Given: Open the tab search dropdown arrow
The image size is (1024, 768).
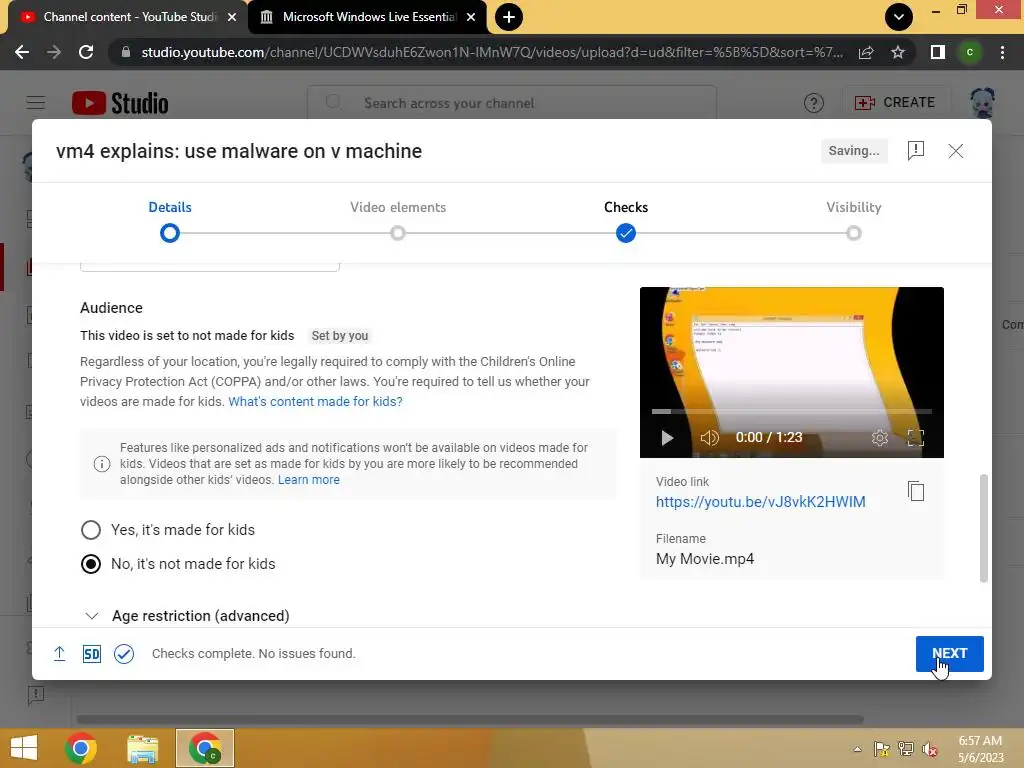Looking at the screenshot, I should tap(899, 17).
